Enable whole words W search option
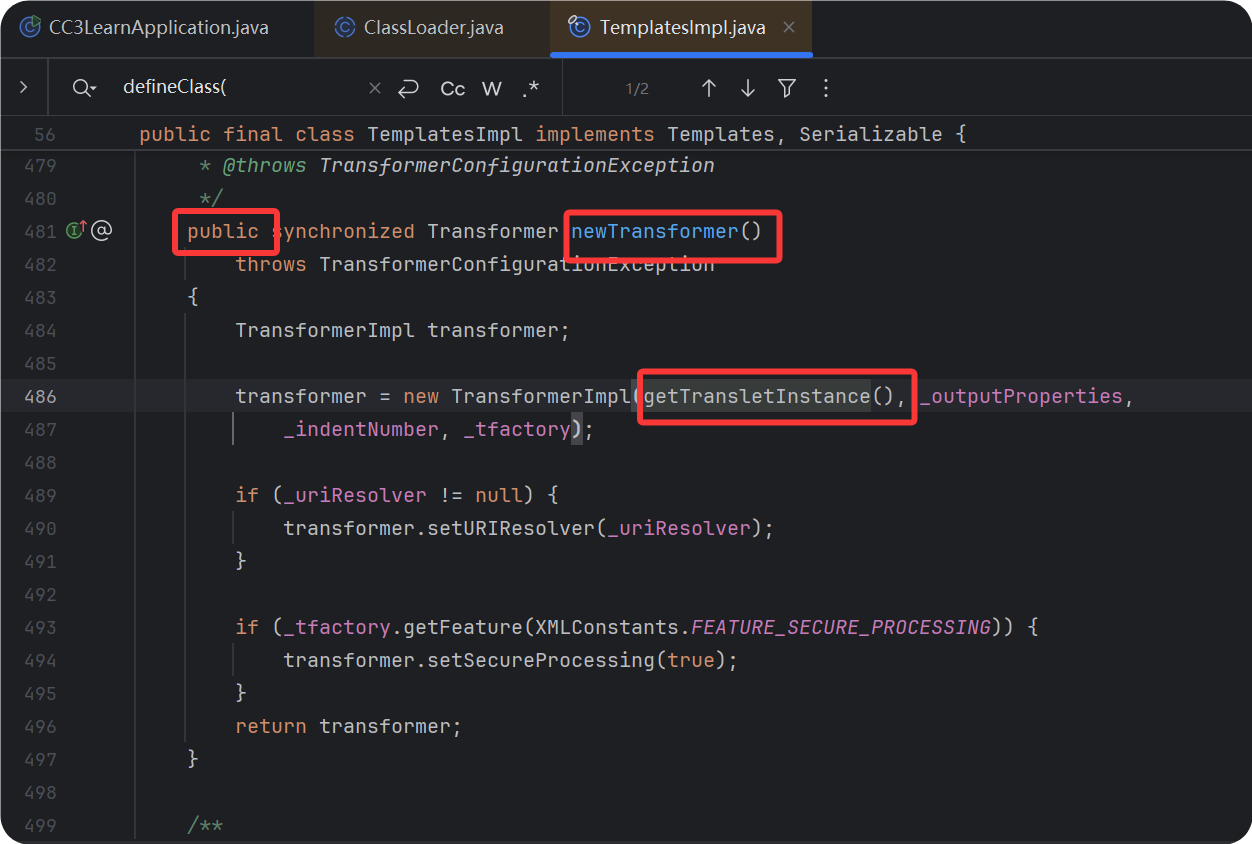The image size is (1252, 844). tap(492, 88)
